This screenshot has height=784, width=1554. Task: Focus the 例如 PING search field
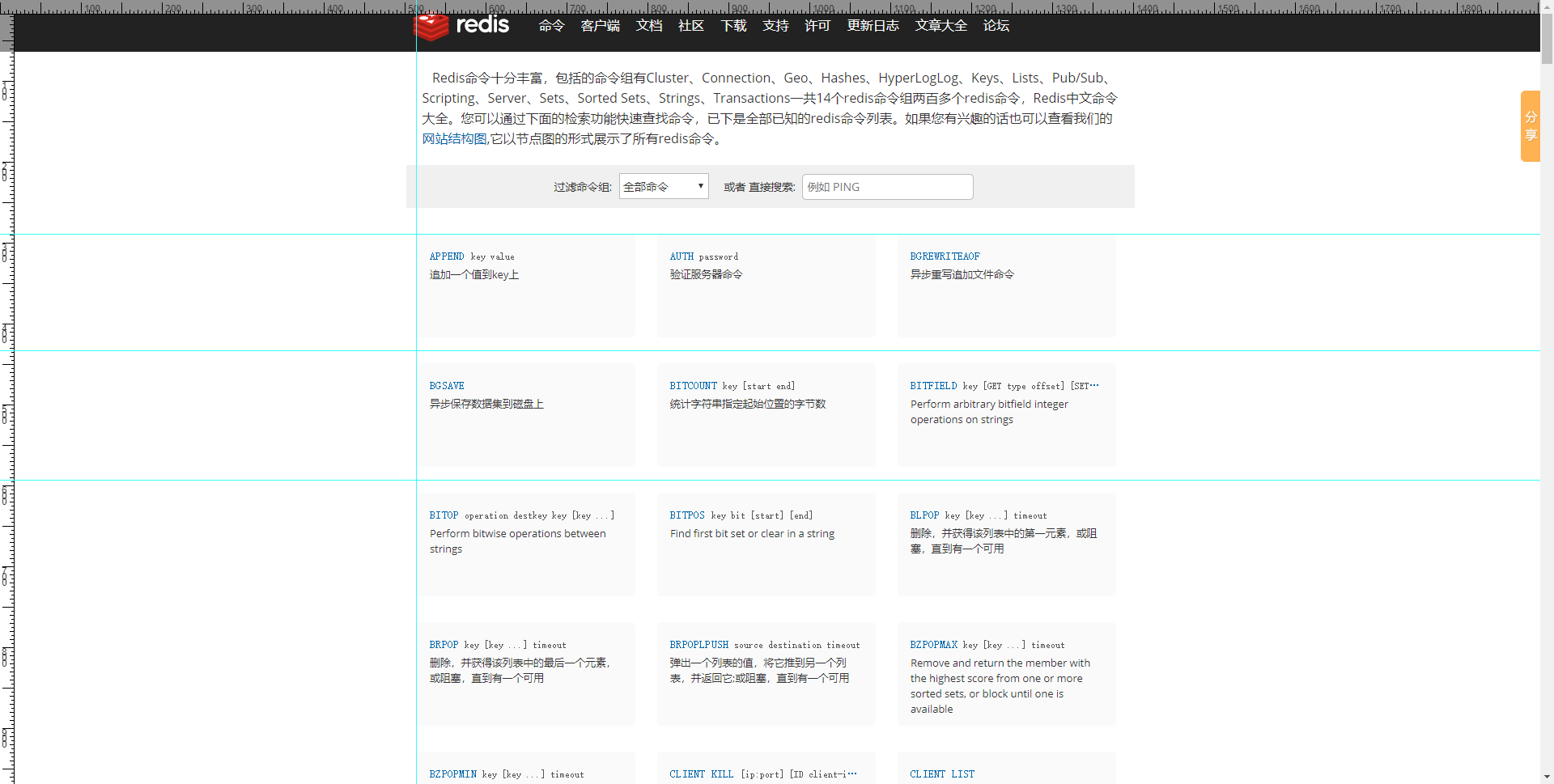[x=888, y=187]
